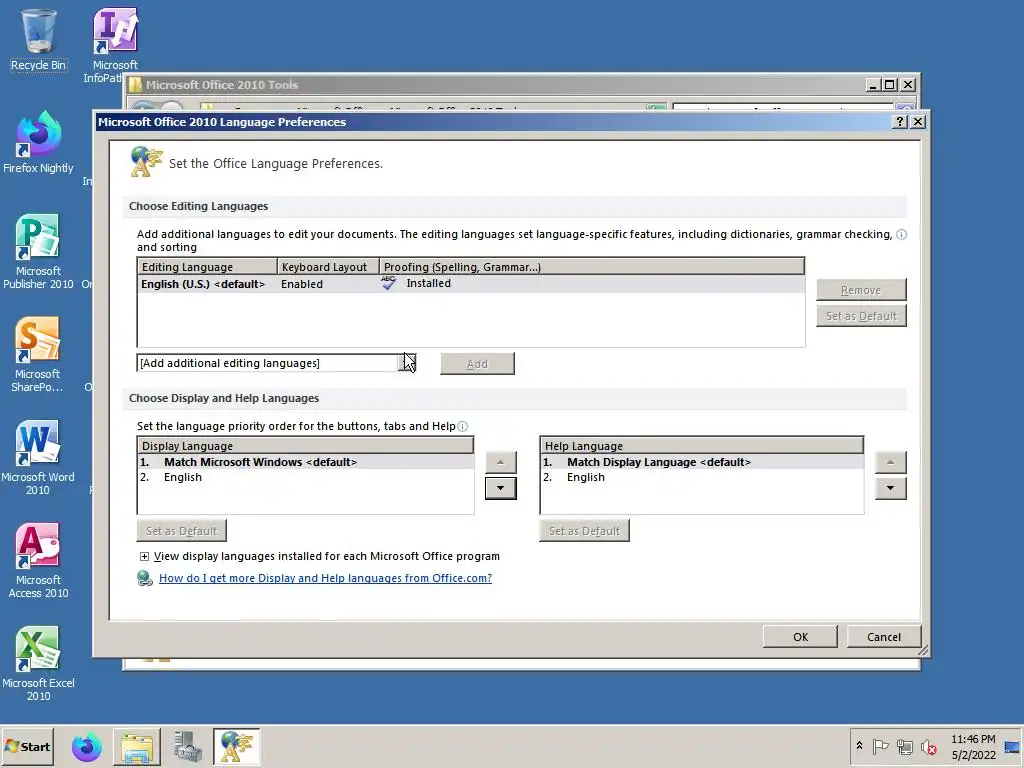The width and height of the screenshot is (1024, 768).
Task: Open the Recycle Bin desktop icon
Action: point(38,39)
